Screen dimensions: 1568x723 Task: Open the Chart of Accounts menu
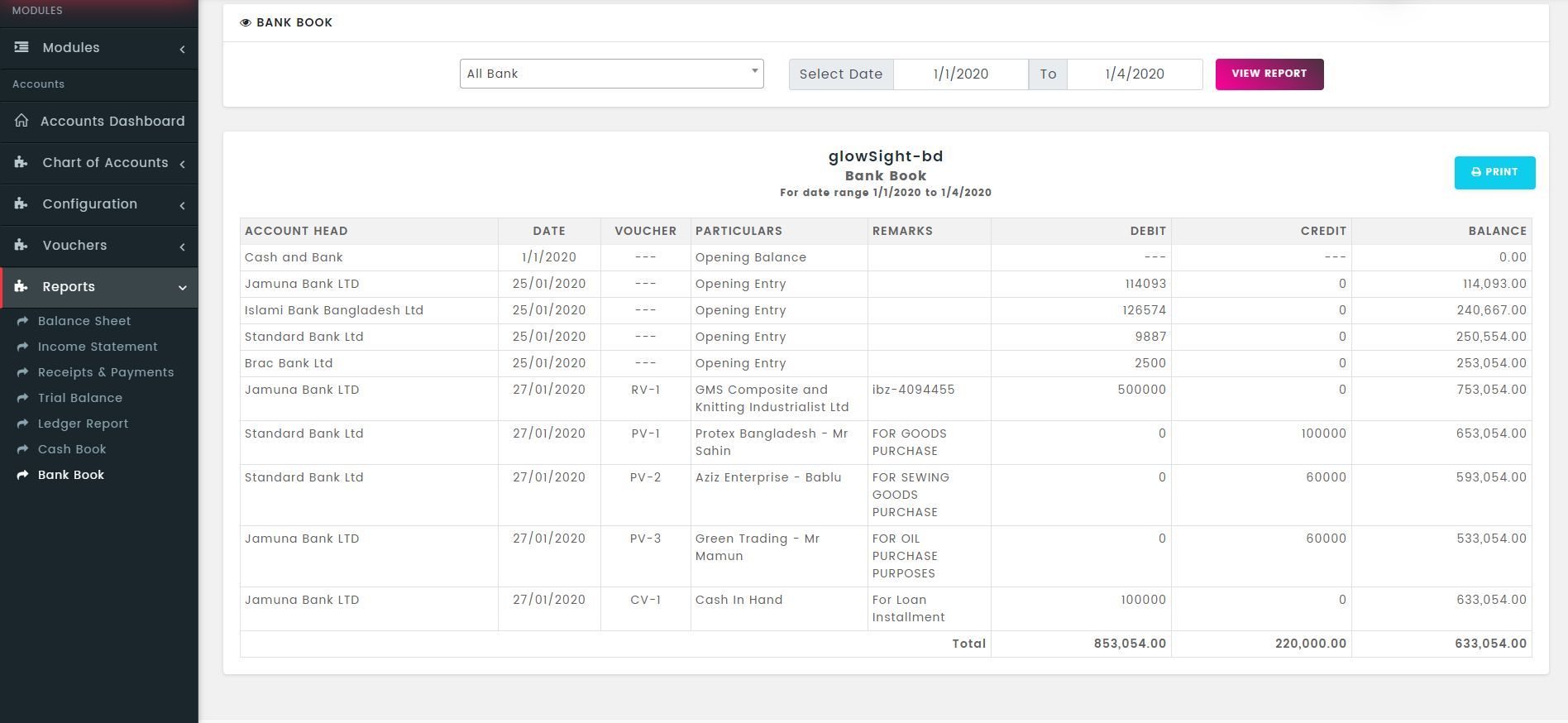click(99, 162)
